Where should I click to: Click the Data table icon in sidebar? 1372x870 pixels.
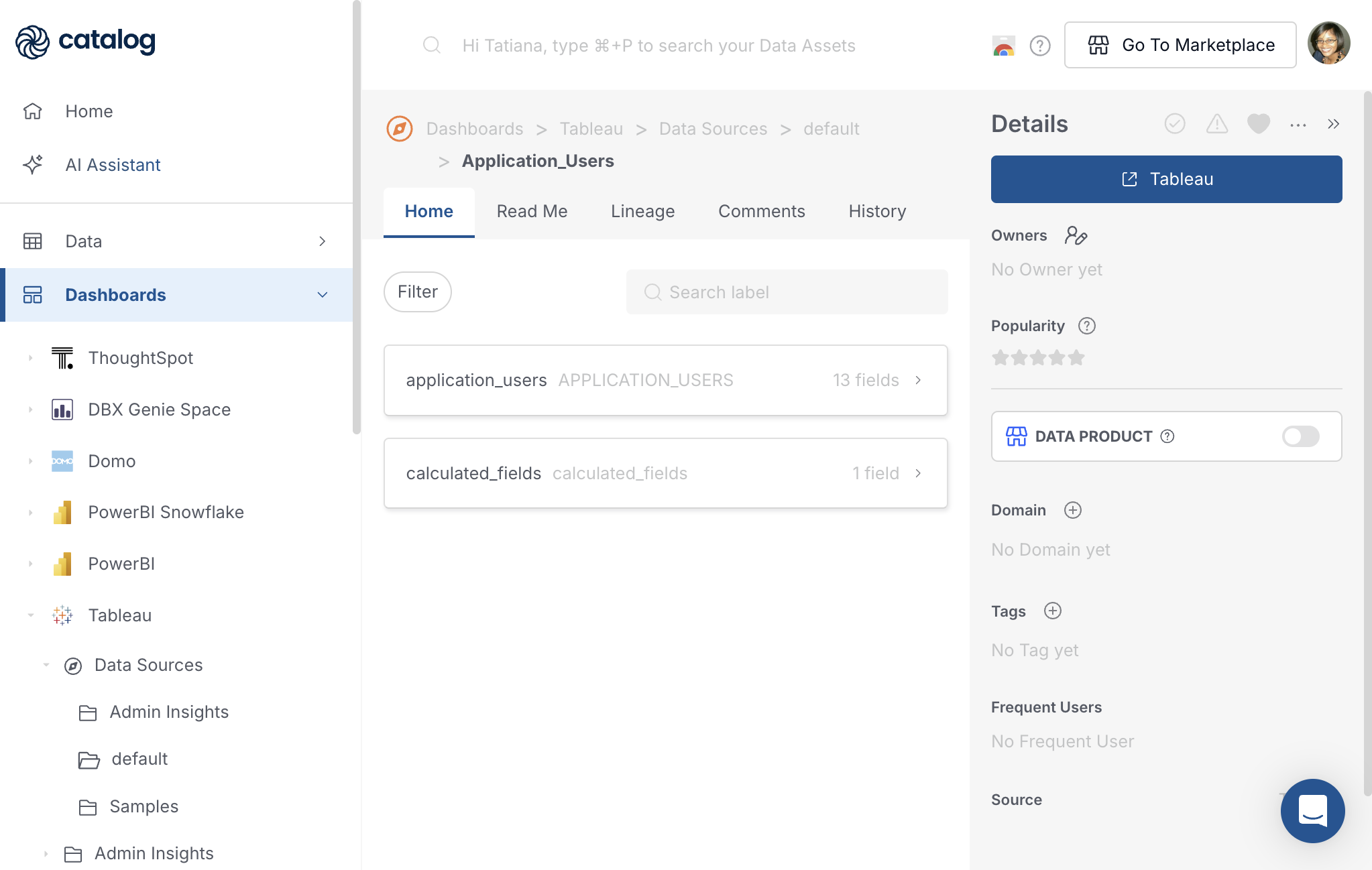(33, 241)
